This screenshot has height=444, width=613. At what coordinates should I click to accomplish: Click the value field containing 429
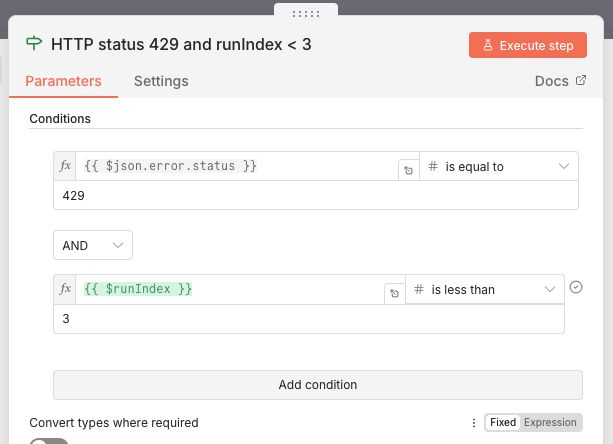(x=315, y=196)
